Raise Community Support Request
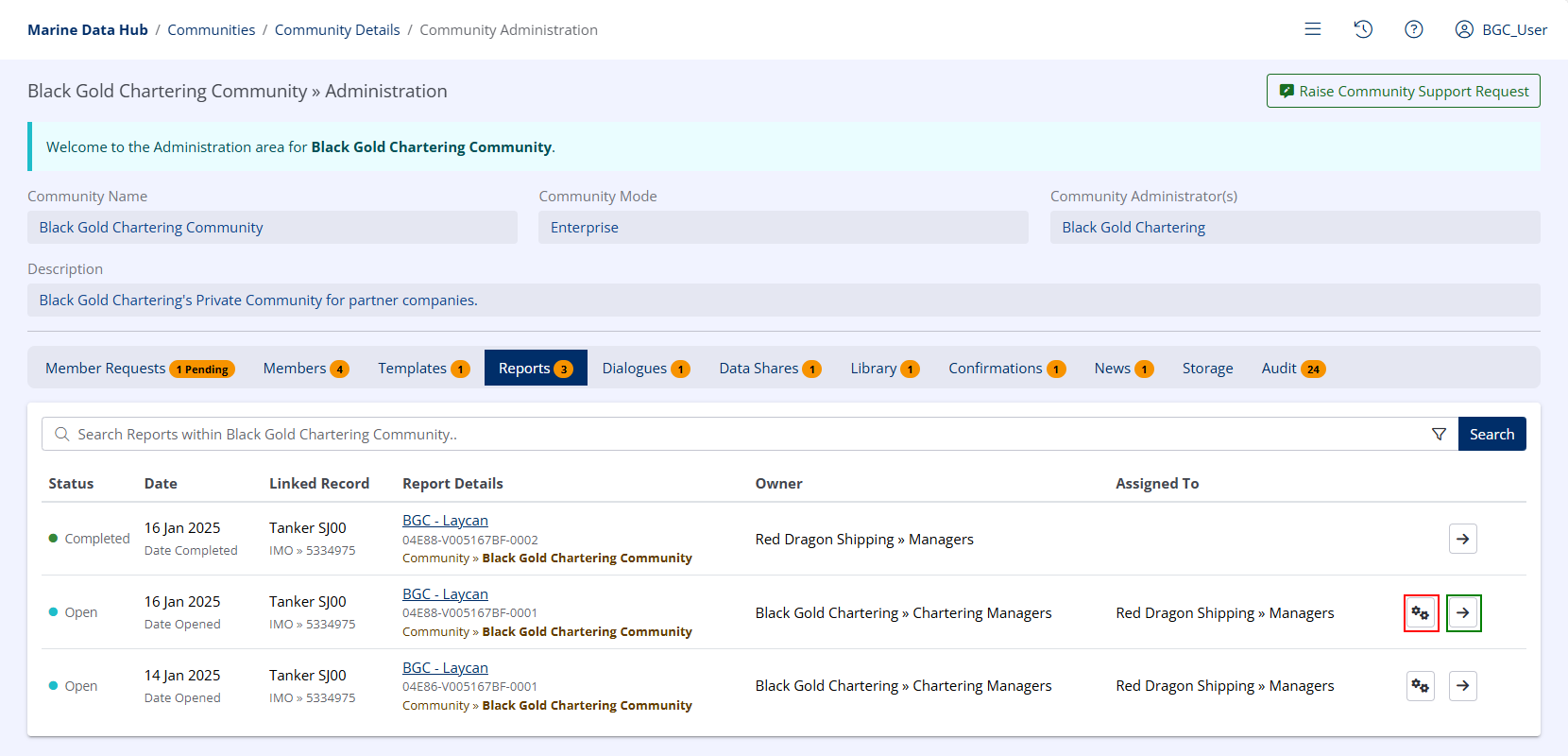This screenshot has height=756, width=1568. [1403, 91]
